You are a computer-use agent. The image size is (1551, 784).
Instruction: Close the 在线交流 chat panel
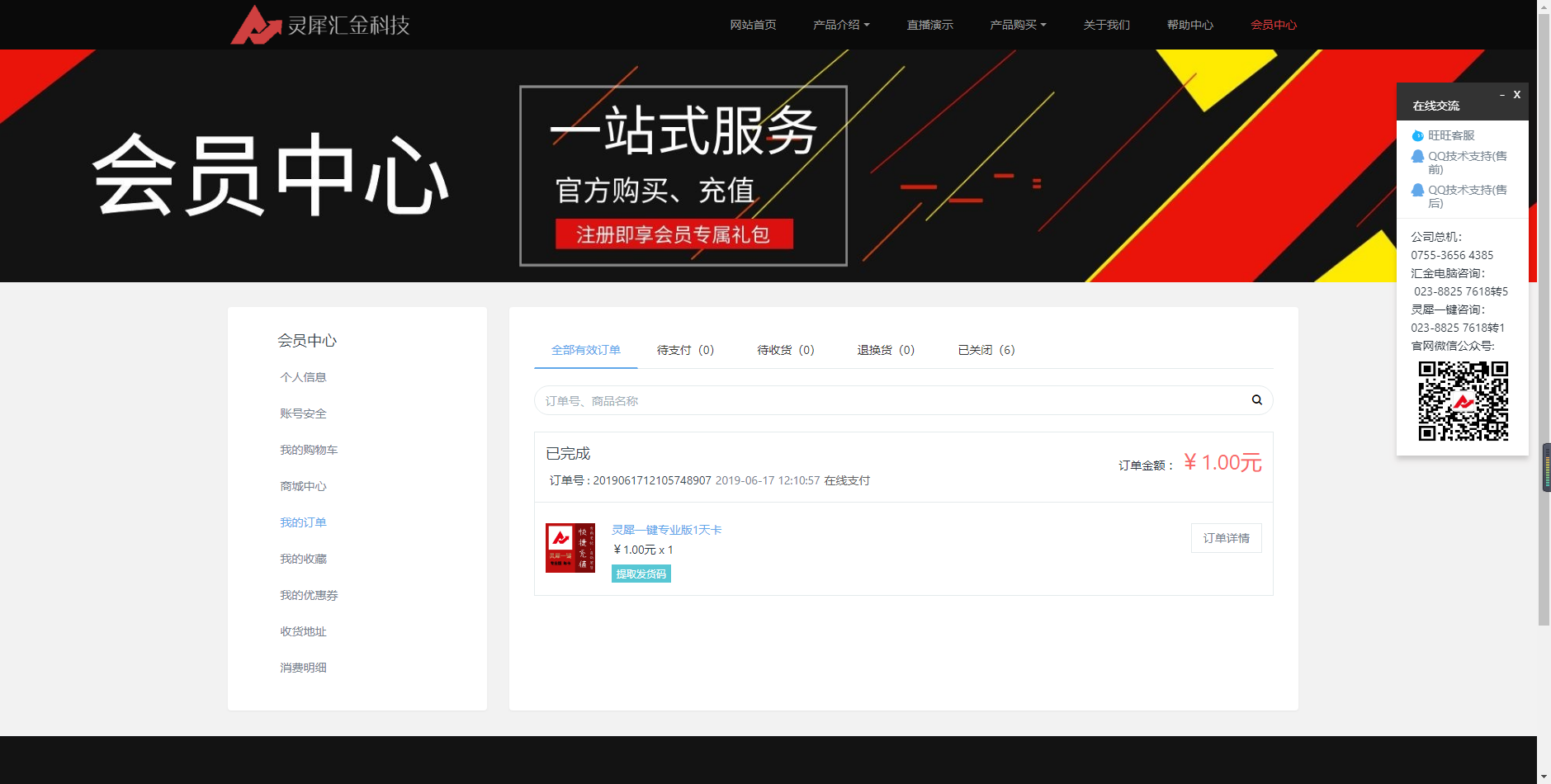(1517, 94)
